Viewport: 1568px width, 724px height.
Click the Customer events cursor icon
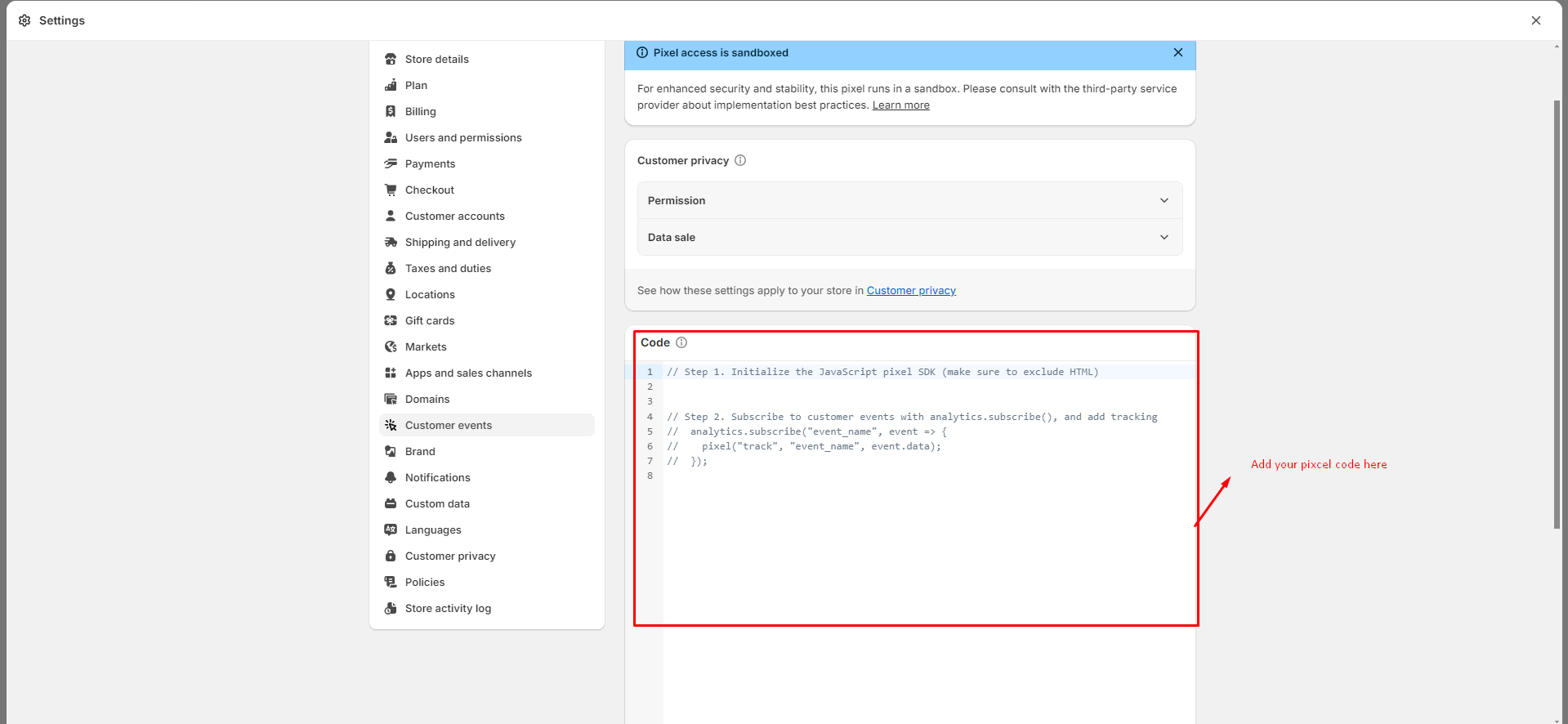click(391, 425)
